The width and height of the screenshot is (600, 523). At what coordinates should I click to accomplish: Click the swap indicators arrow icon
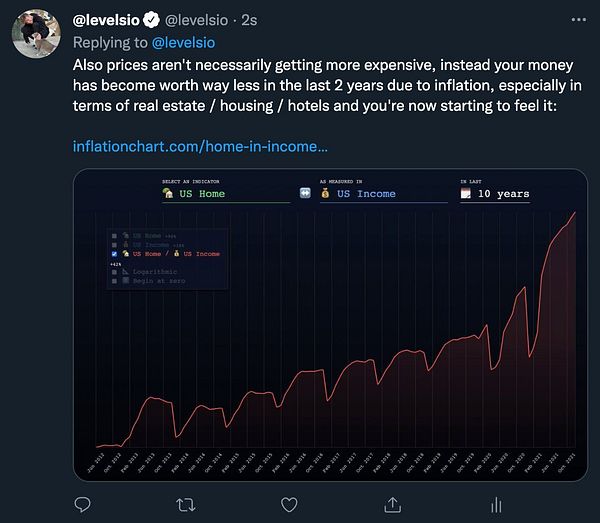(x=305, y=193)
